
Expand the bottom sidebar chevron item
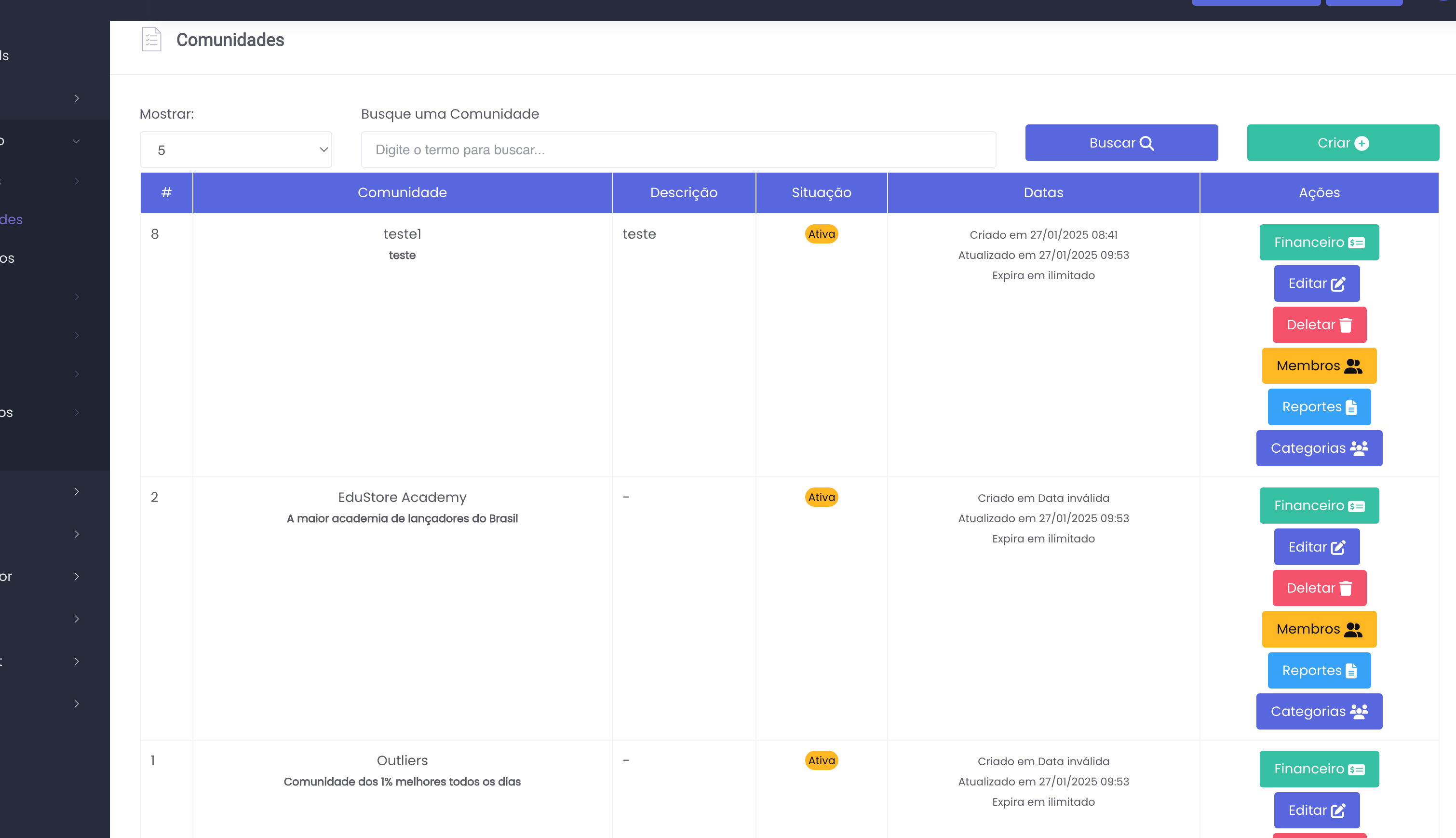[77, 703]
